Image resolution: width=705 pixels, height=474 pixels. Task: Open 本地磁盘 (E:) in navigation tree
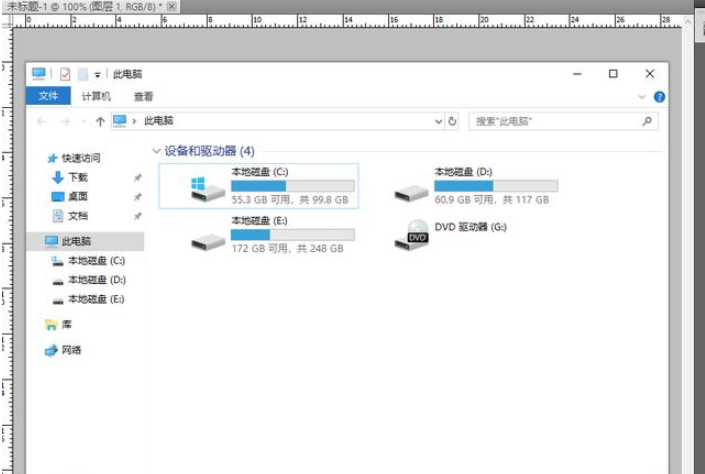click(x=96, y=300)
